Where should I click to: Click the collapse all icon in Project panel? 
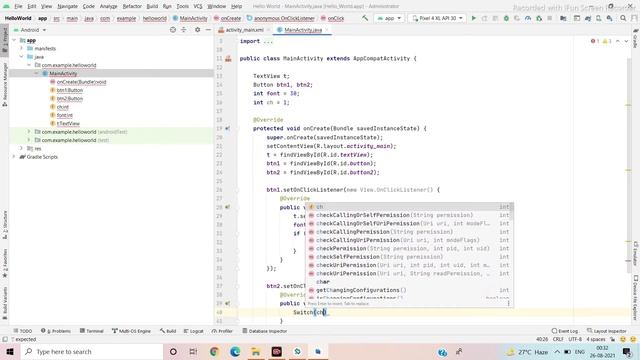pyautogui.click(x=184, y=30)
